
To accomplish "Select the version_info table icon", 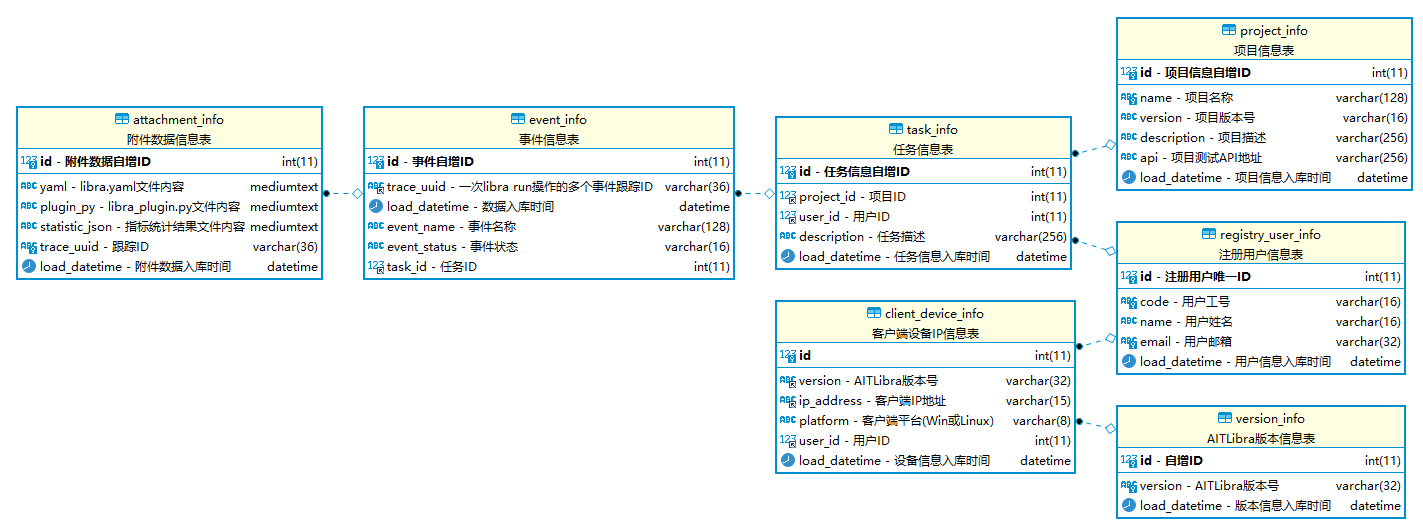I will pos(1226,418).
